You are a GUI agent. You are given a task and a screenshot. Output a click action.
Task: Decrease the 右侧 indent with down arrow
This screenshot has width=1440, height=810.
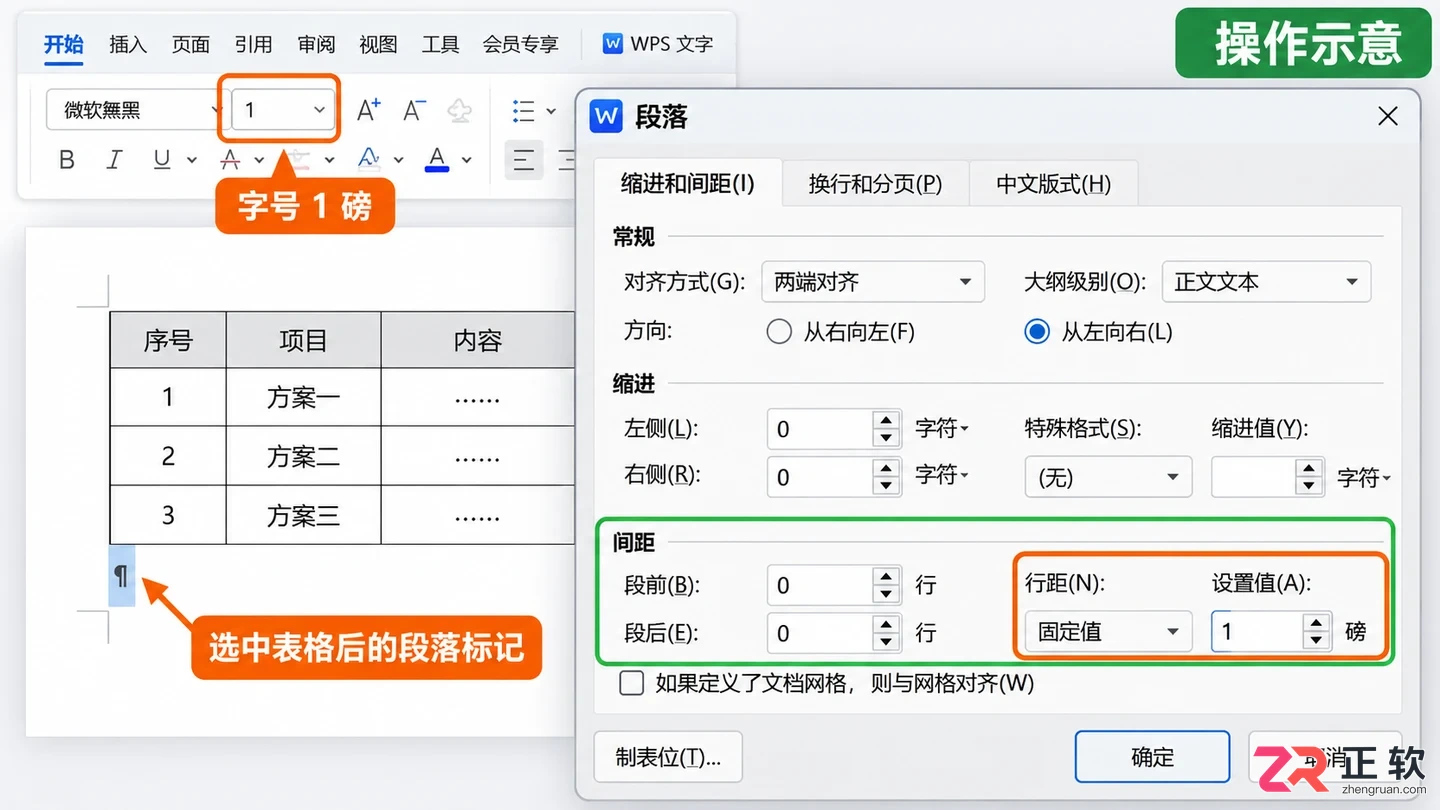click(886, 487)
